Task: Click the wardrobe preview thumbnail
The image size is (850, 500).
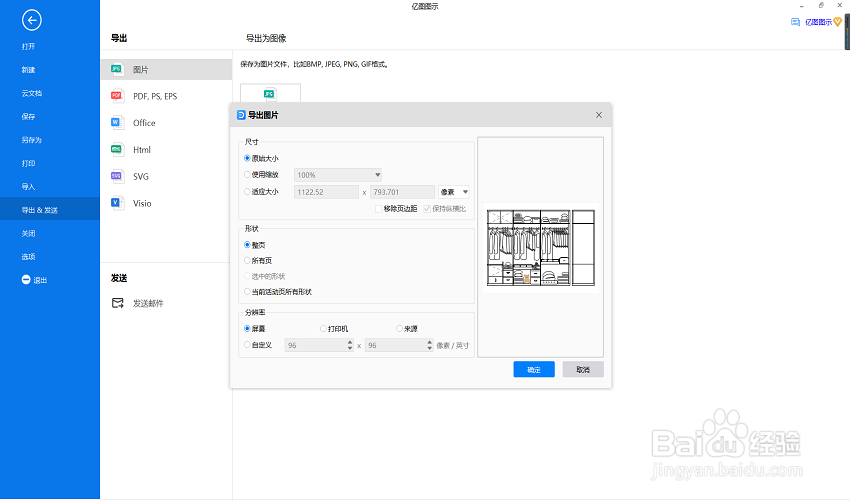Action: click(540, 248)
